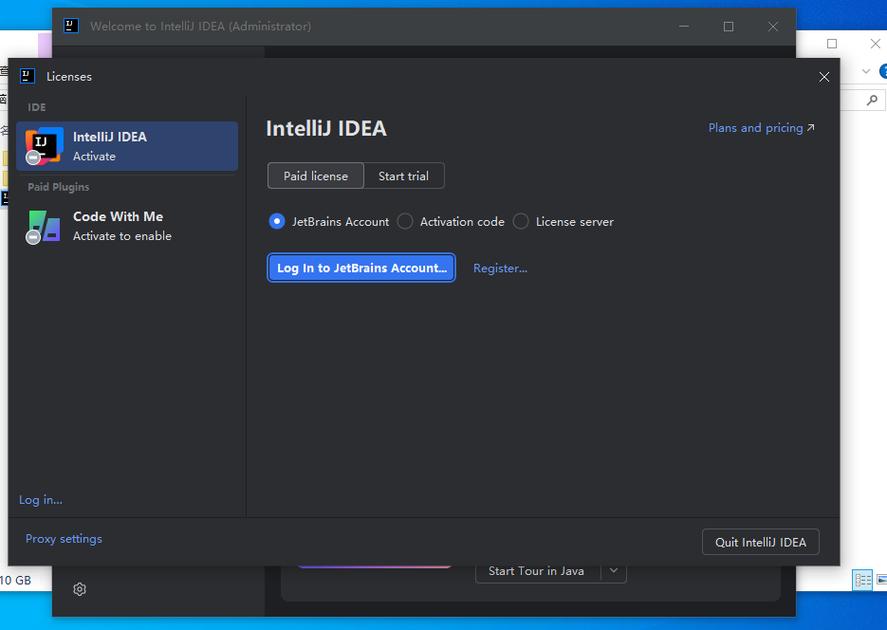887x630 pixels.
Task: Click the "Welcome to IntelliJ IDEA (Administrator)" title text
Action: (x=200, y=26)
